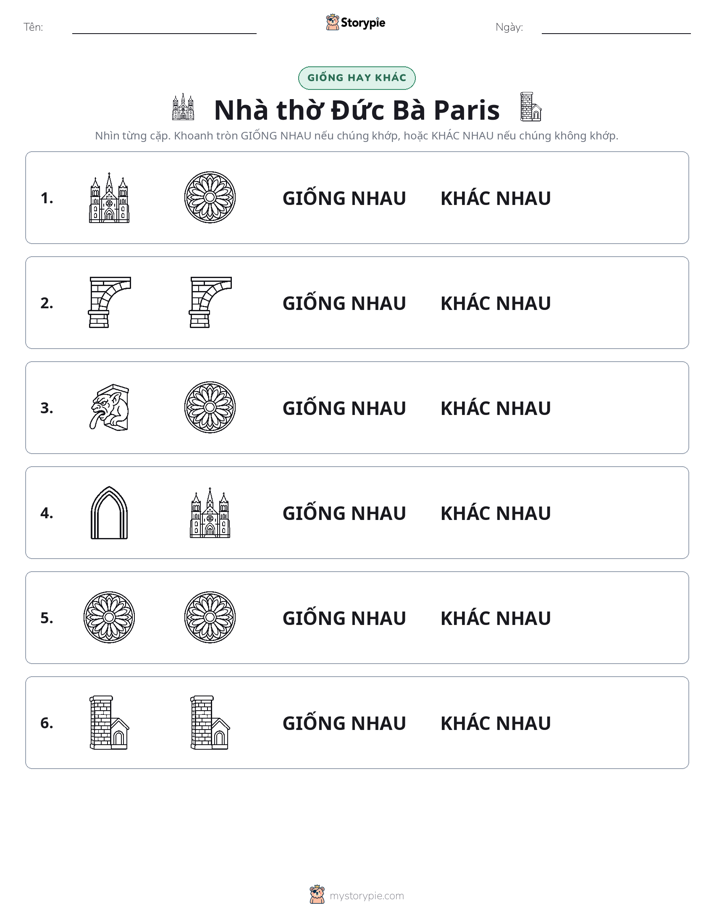The height and width of the screenshot is (924, 714).
Task: Select KHÁC NHAU for question 3
Action: [495, 408]
